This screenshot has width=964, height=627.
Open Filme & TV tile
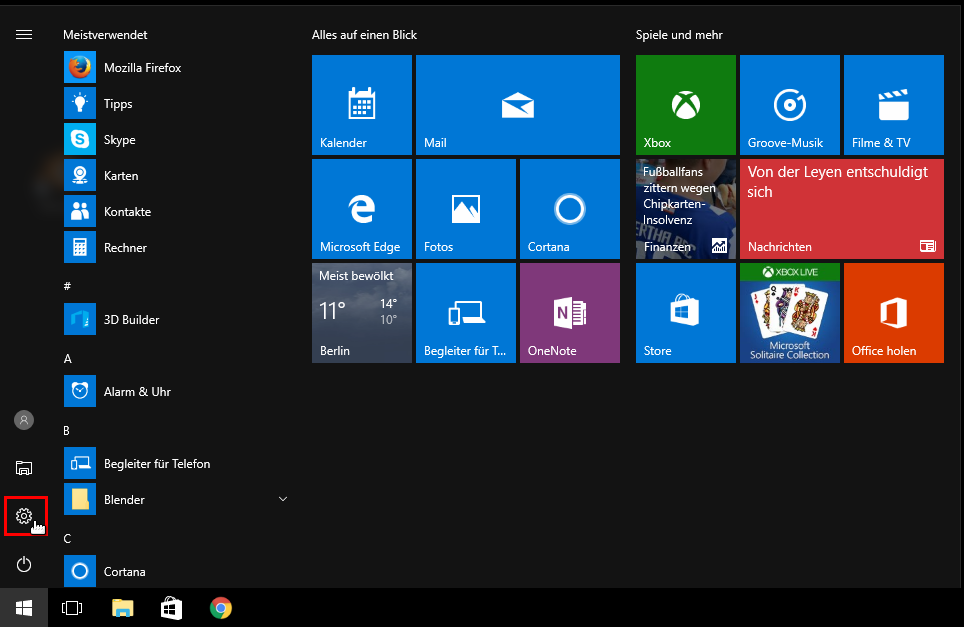point(893,104)
